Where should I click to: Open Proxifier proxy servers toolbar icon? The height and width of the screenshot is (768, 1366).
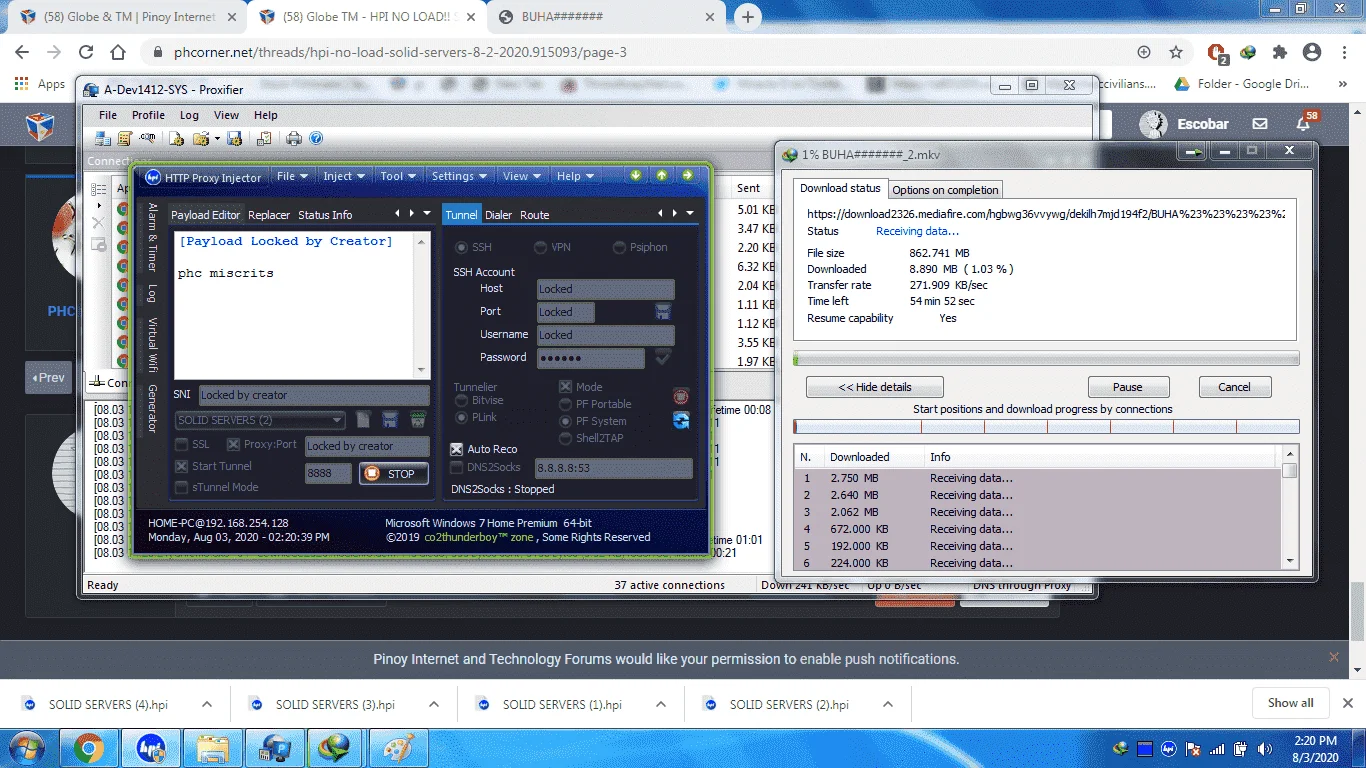click(x=103, y=138)
